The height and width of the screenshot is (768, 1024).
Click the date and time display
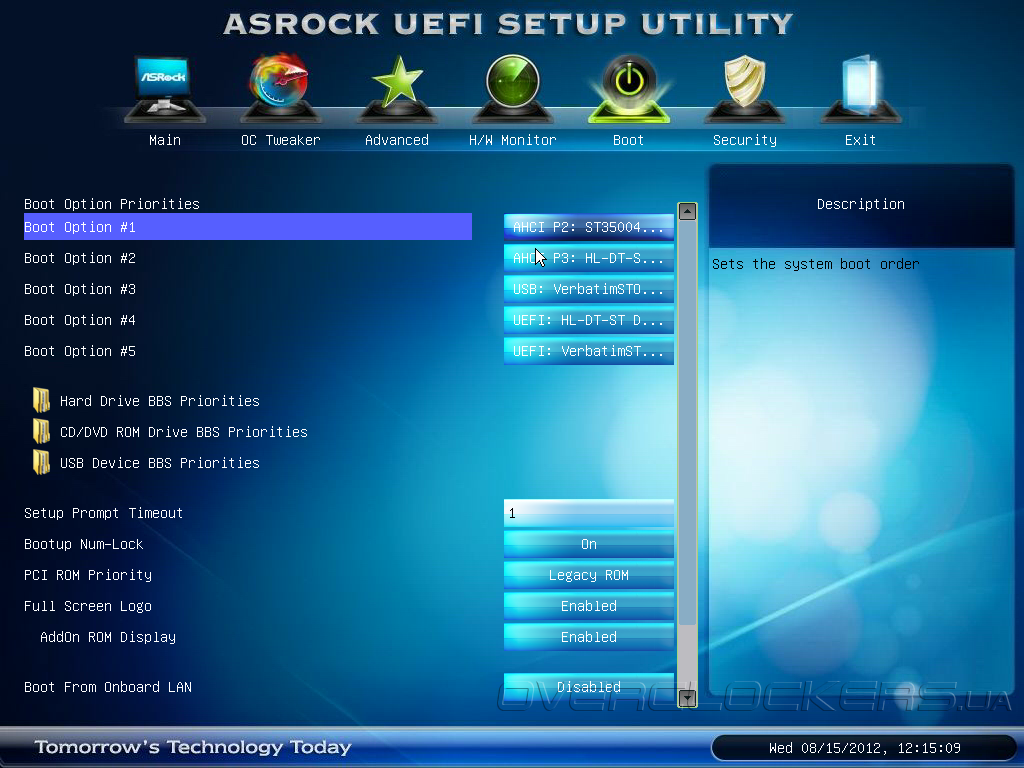(x=864, y=748)
